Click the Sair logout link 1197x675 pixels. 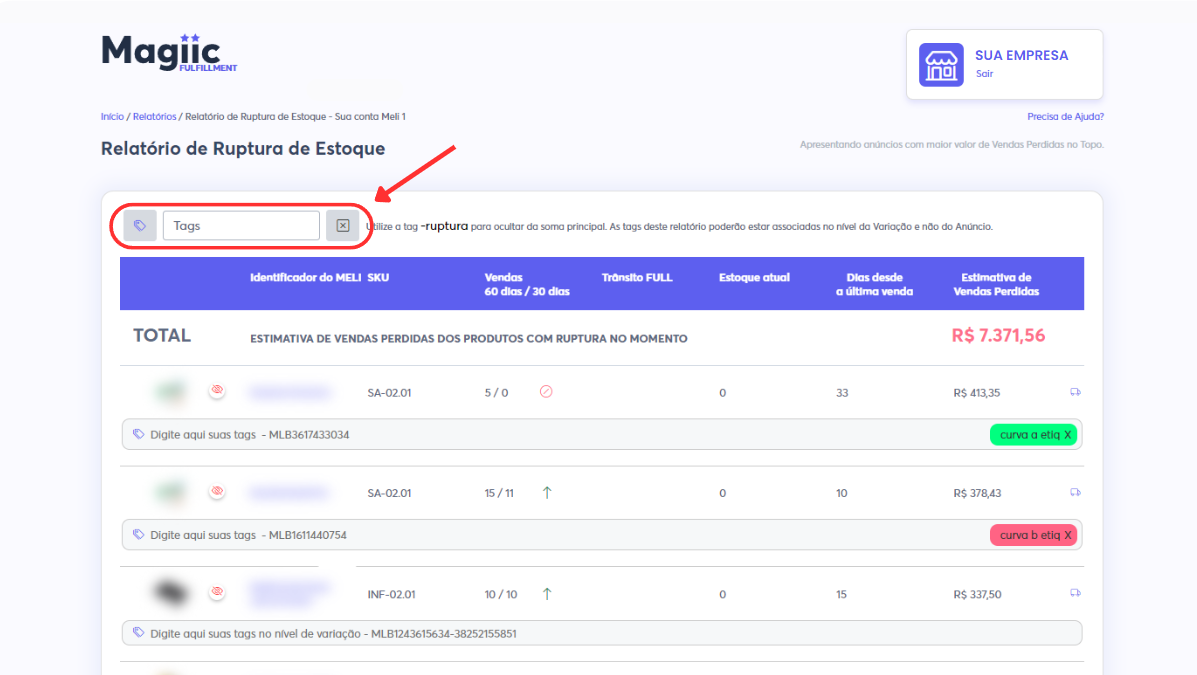click(984, 74)
